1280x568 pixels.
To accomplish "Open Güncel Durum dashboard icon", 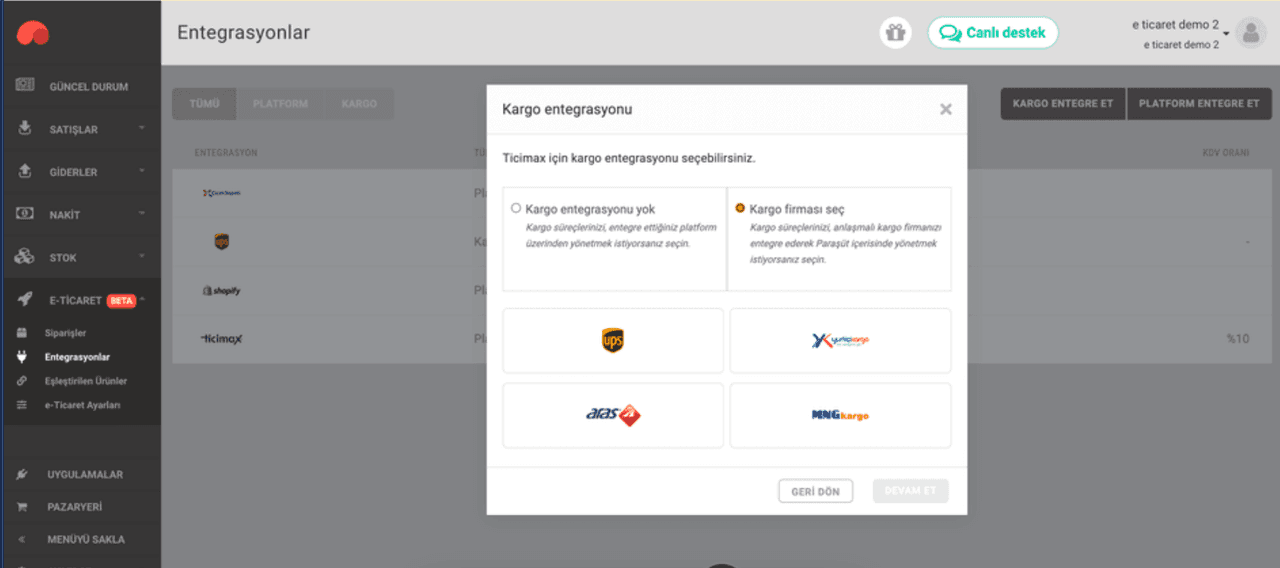I will [x=25, y=86].
